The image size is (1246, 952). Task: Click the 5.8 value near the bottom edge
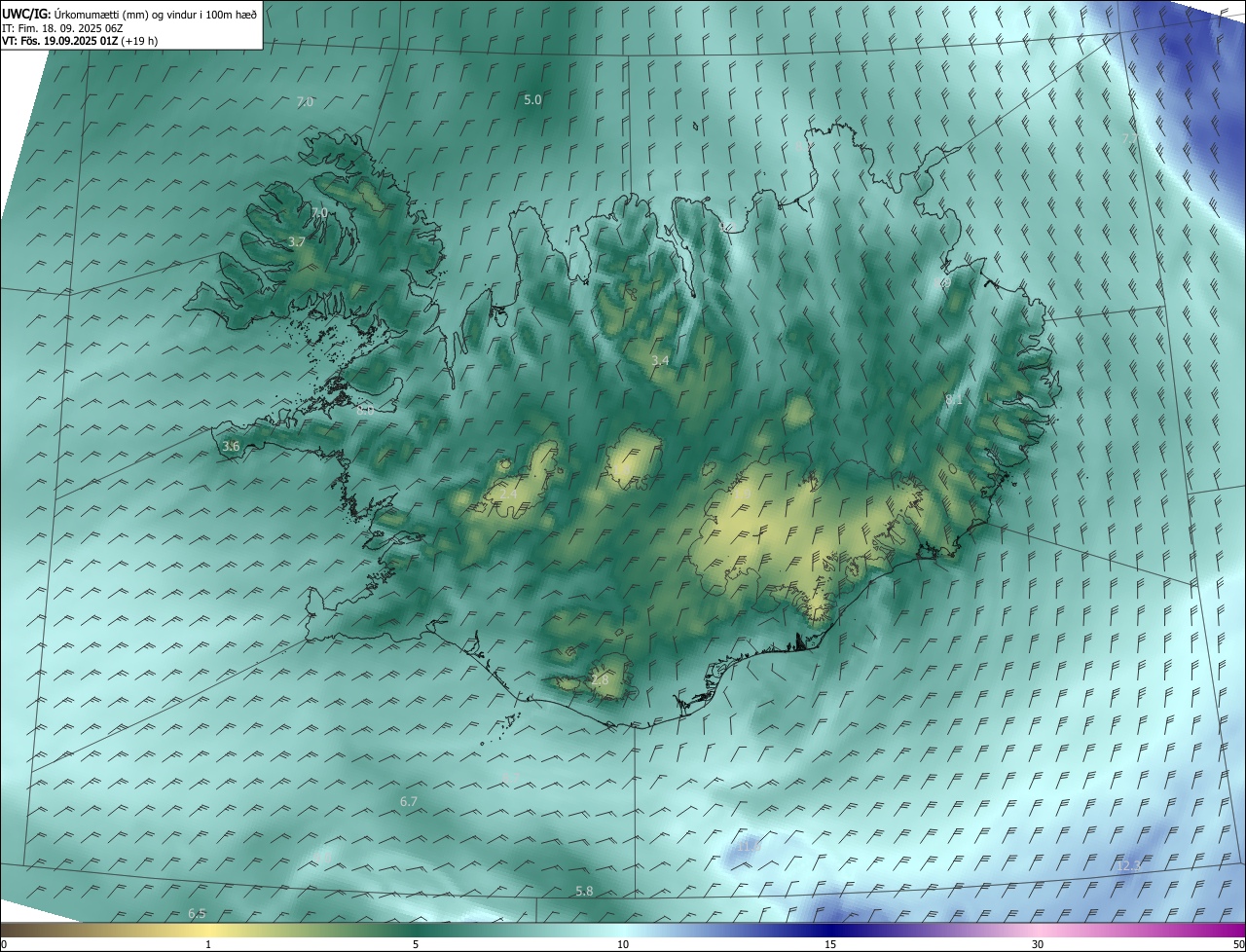584,891
